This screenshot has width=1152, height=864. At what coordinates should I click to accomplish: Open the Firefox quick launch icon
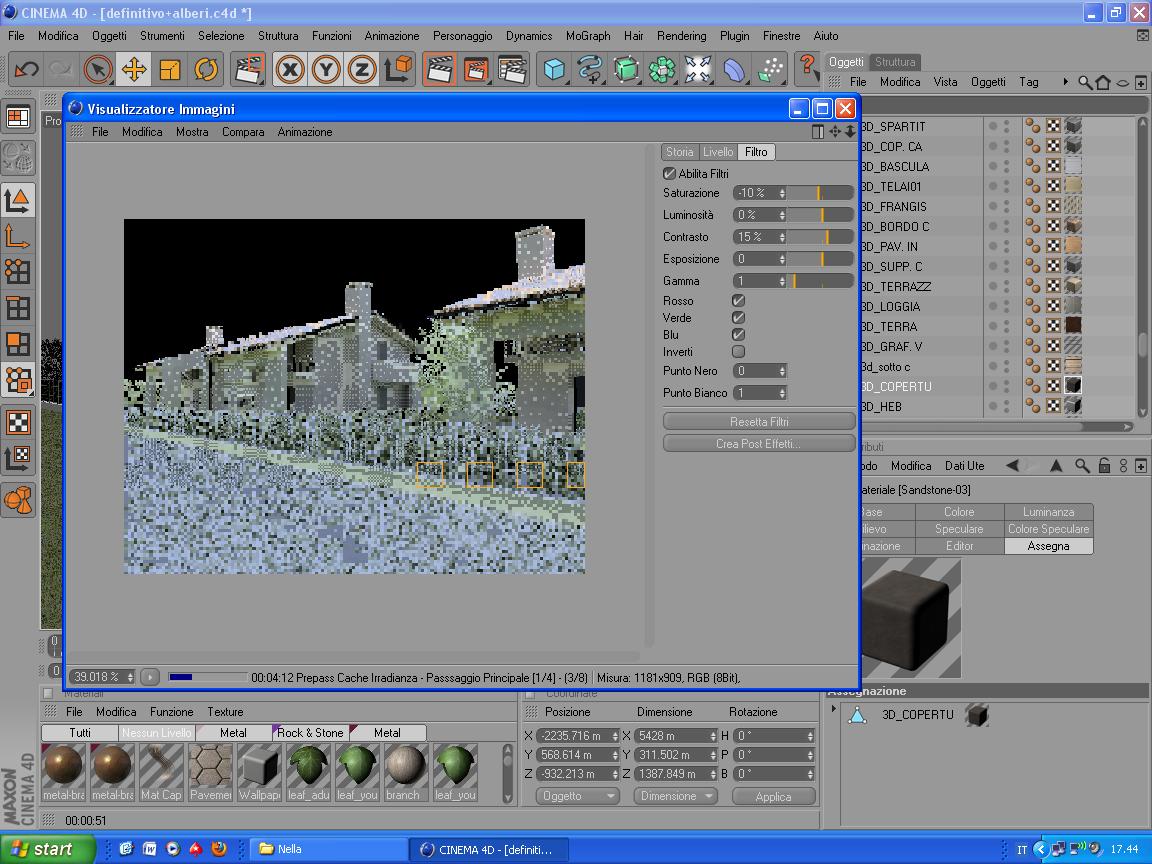pyautogui.click(x=218, y=849)
